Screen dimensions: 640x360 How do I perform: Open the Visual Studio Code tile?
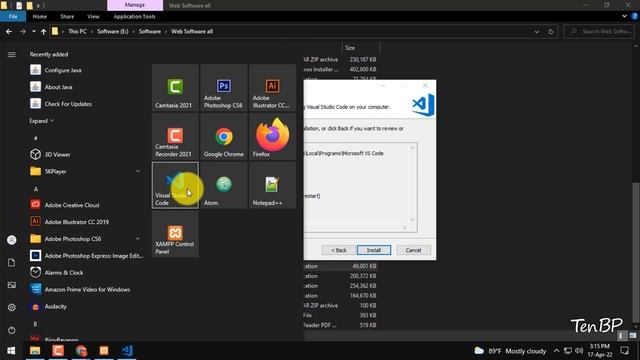pyautogui.click(x=175, y=185)
